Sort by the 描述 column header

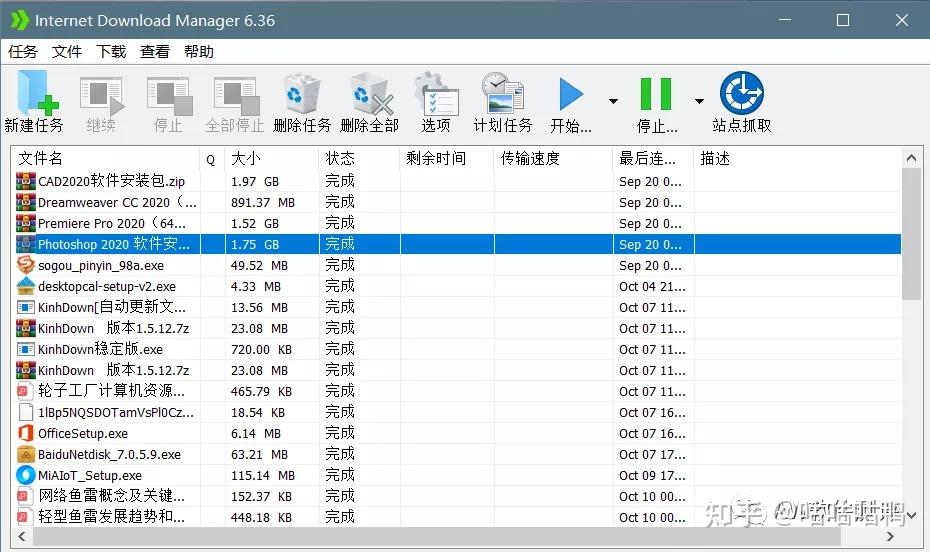pos(797,158)
